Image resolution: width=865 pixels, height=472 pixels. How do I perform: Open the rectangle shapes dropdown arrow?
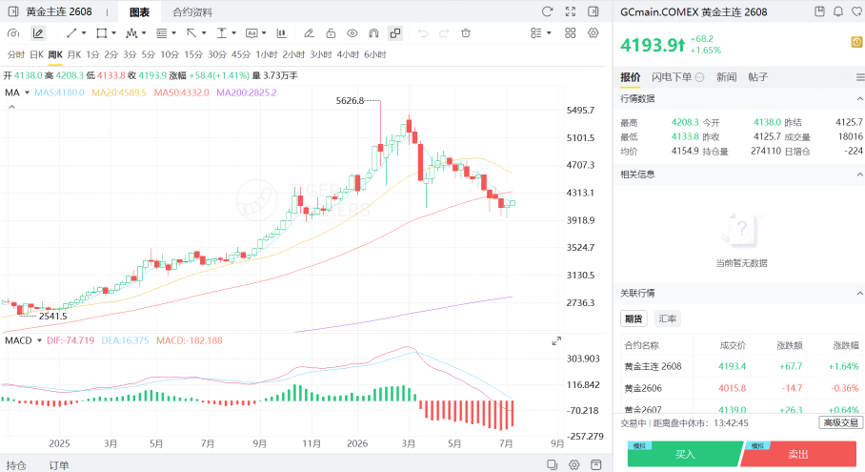pos(114,33)
